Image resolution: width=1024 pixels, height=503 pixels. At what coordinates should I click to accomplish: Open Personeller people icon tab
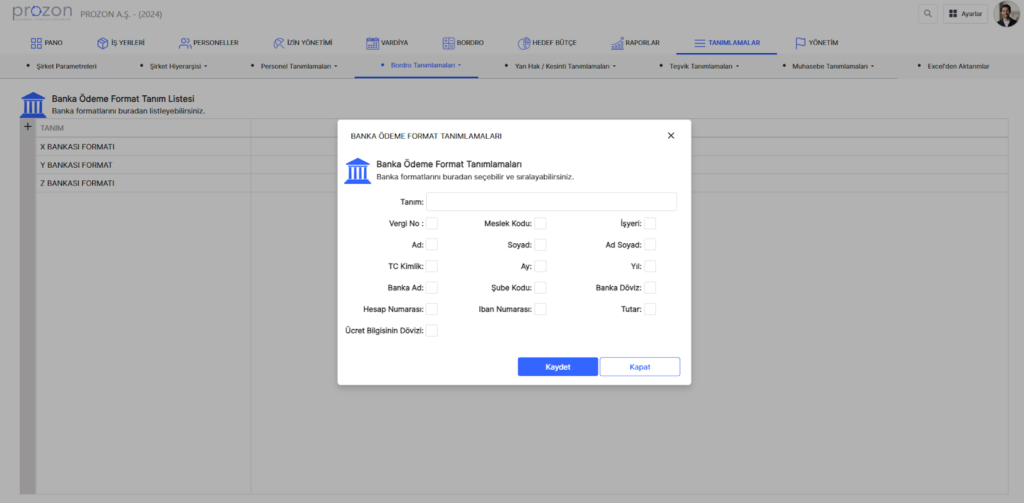click(185, 43)
